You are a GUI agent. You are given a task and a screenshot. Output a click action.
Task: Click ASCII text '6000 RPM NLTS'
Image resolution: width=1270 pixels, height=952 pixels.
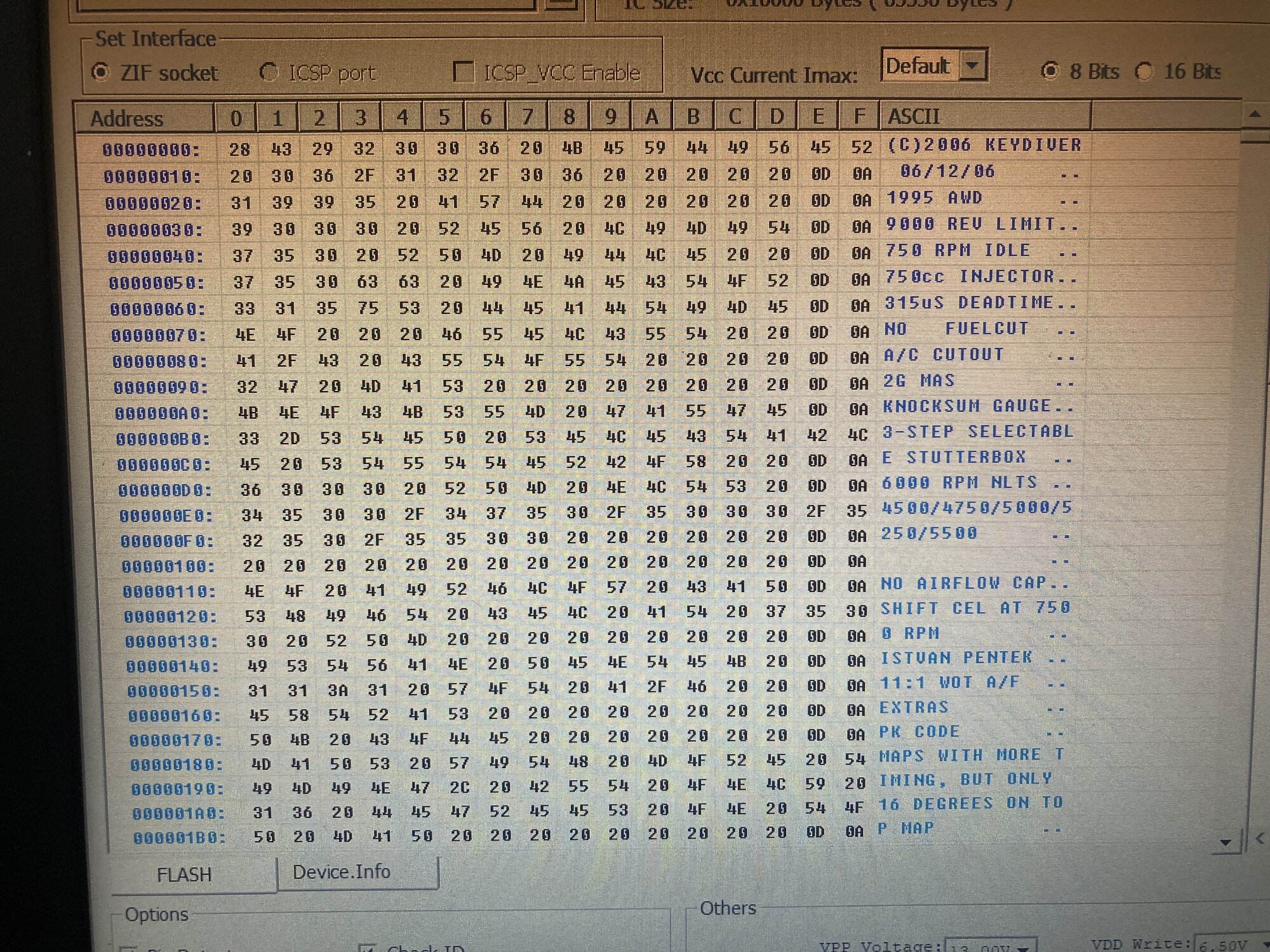point(959,482)
